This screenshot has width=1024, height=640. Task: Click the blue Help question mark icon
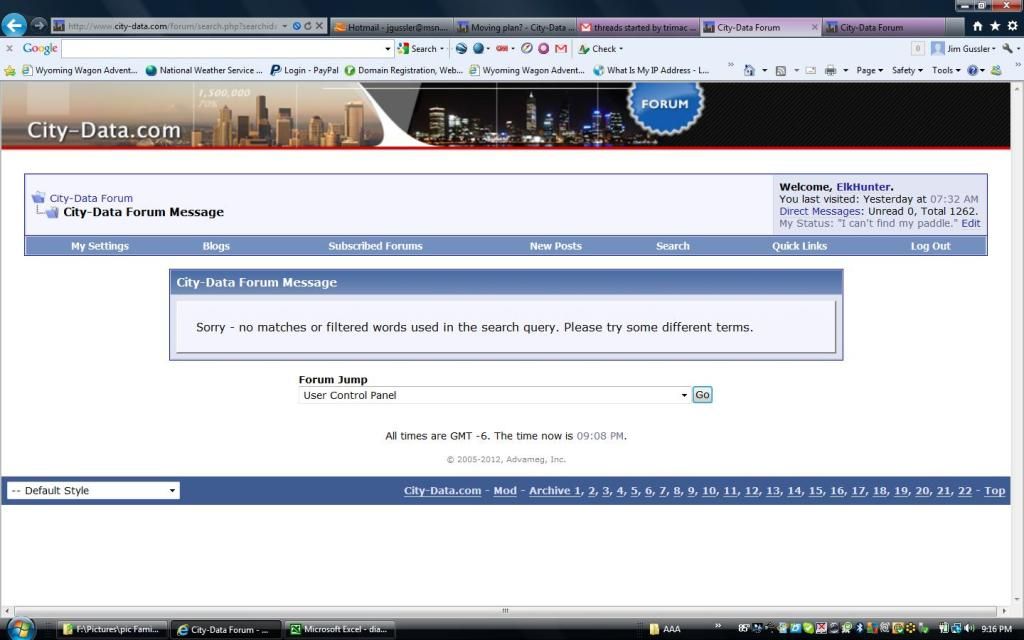[x=972, y=71]
